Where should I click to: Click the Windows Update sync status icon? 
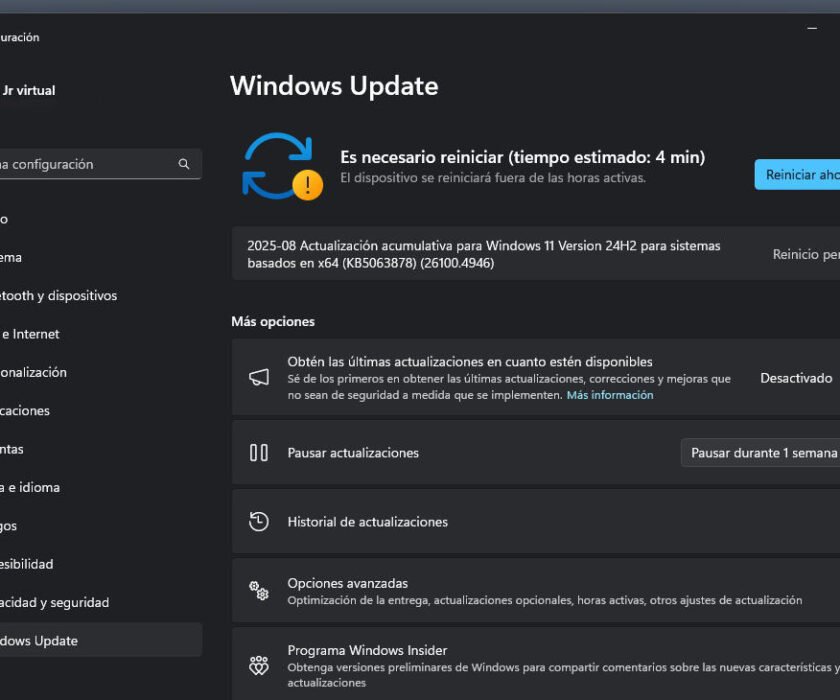pos(282,167)
